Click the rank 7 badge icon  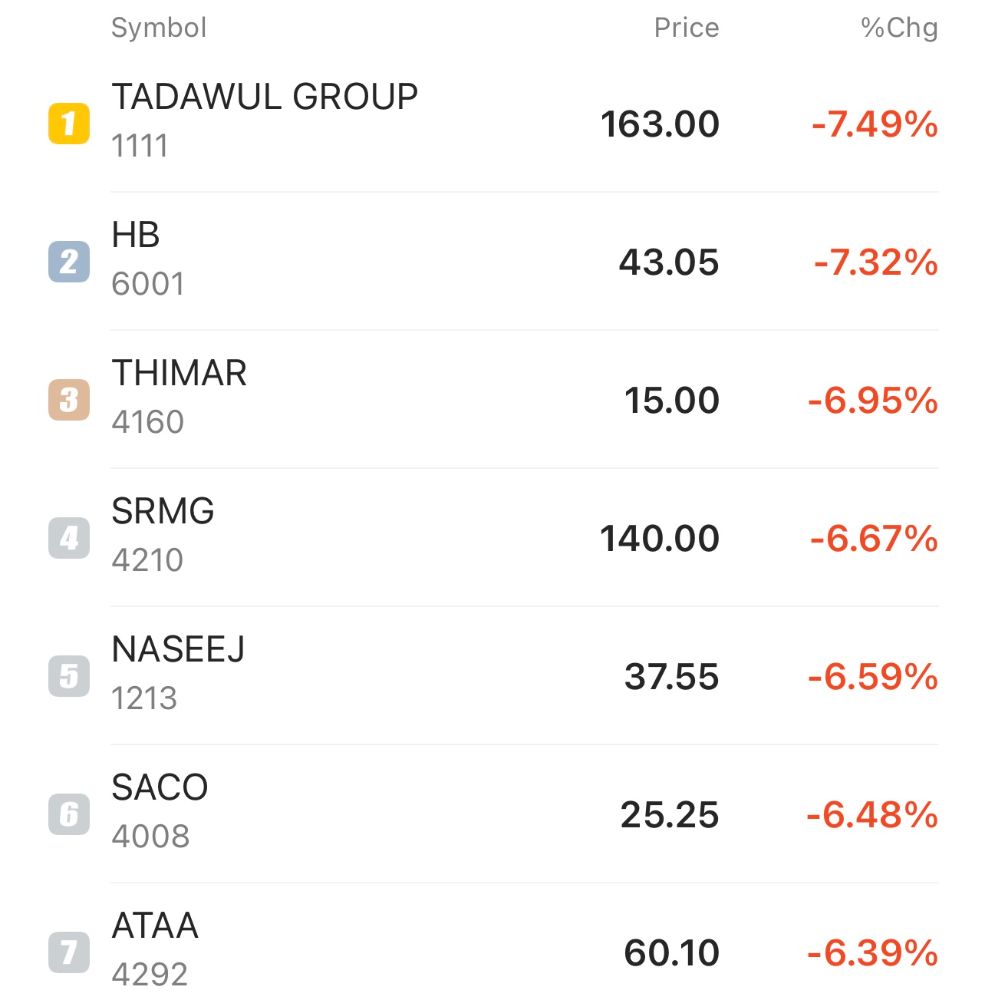69,952
